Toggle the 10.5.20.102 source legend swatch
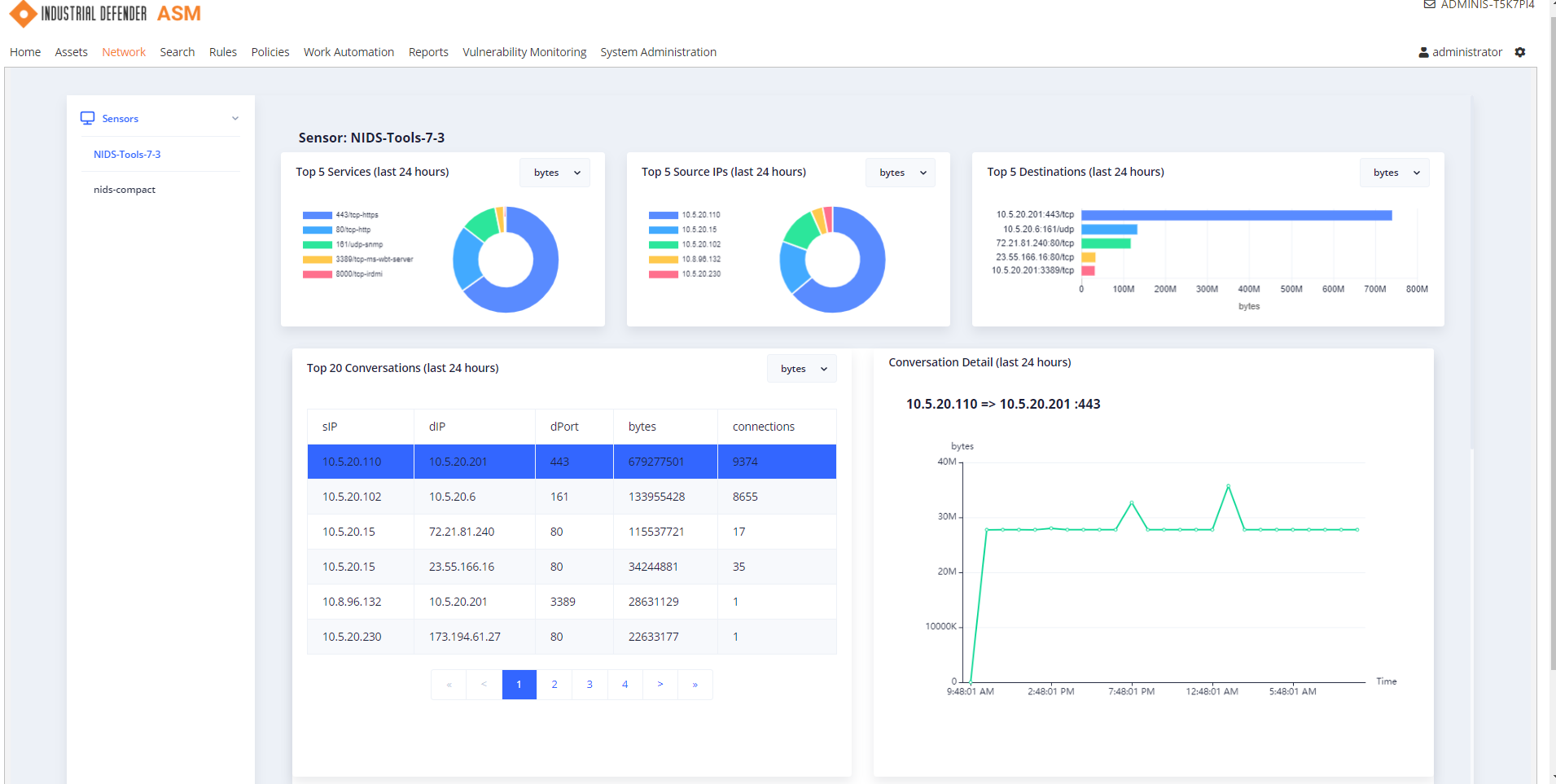Screen dimensions: 1556x784 point(664,245)
